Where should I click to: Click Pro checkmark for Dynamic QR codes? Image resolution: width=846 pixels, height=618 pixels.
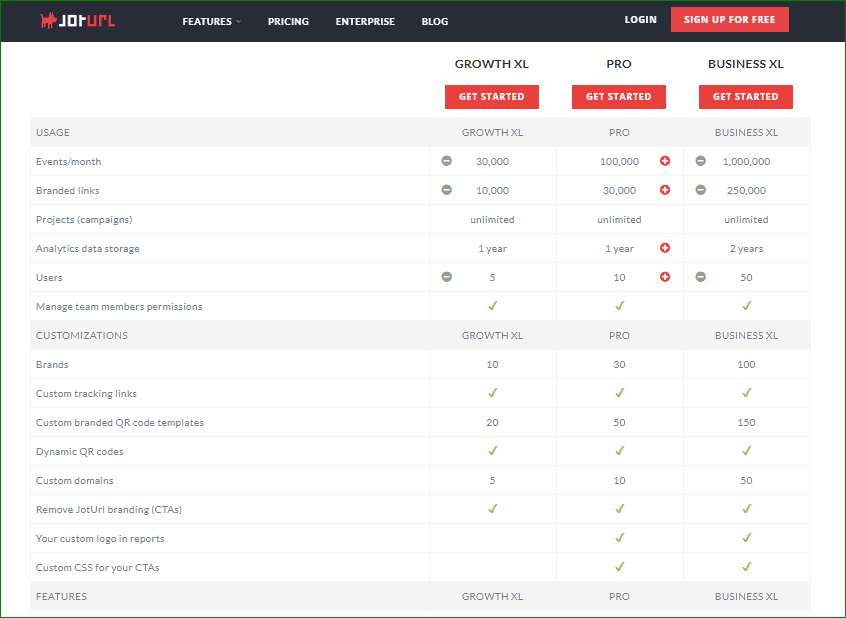[x=619, y=451]
